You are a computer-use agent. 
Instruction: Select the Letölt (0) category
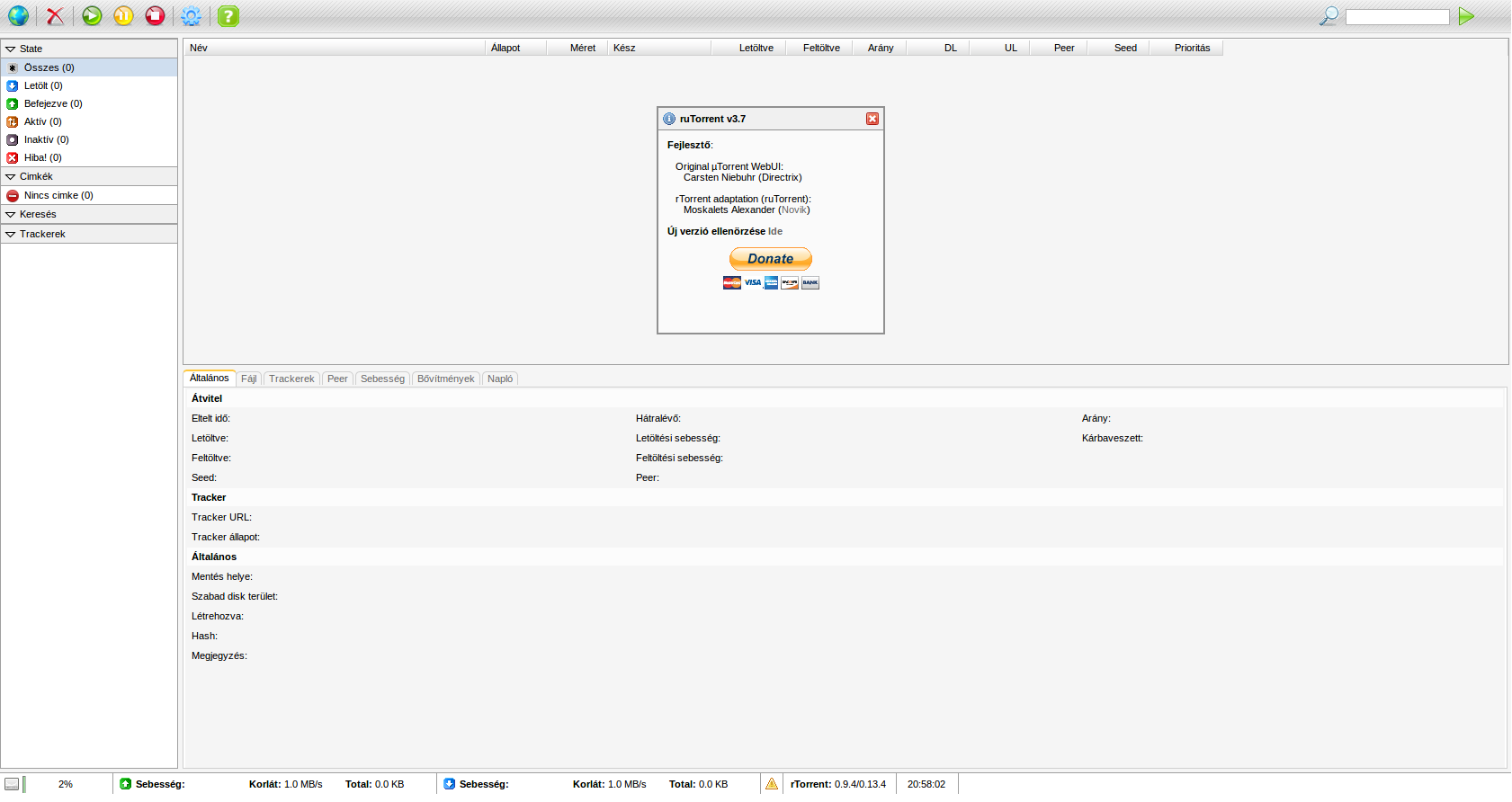point(89,85)
